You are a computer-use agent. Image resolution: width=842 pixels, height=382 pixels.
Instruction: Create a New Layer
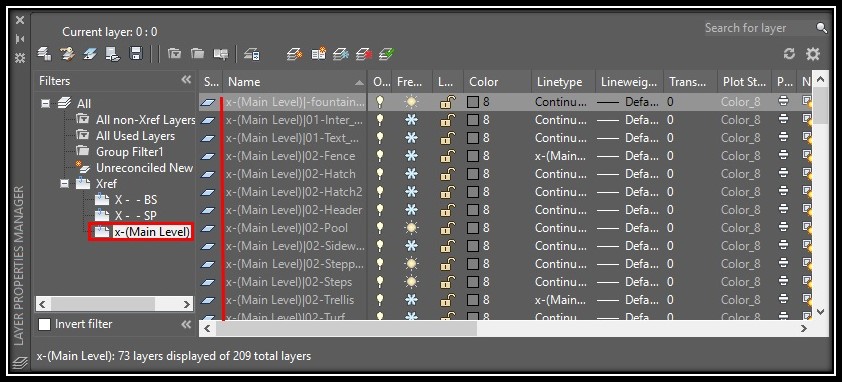pyautogui.click(x=294, y=54)
